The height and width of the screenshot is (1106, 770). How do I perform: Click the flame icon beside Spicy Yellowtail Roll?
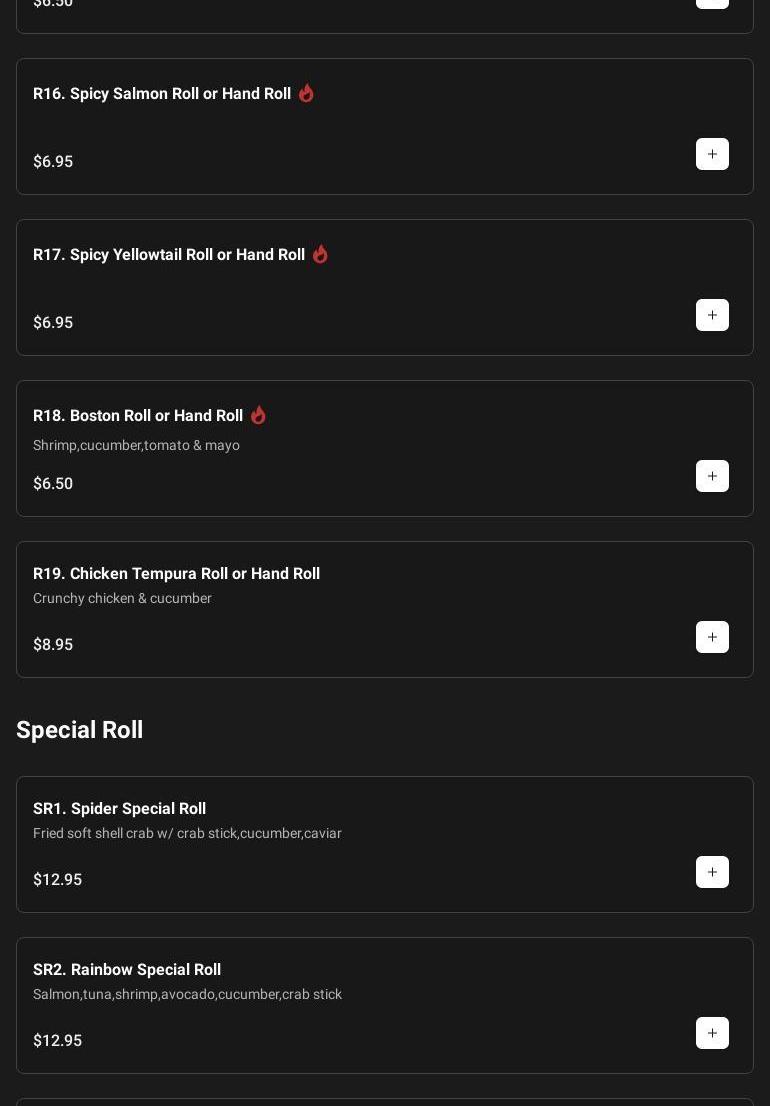pyautogui.click(x=320, y=254)
